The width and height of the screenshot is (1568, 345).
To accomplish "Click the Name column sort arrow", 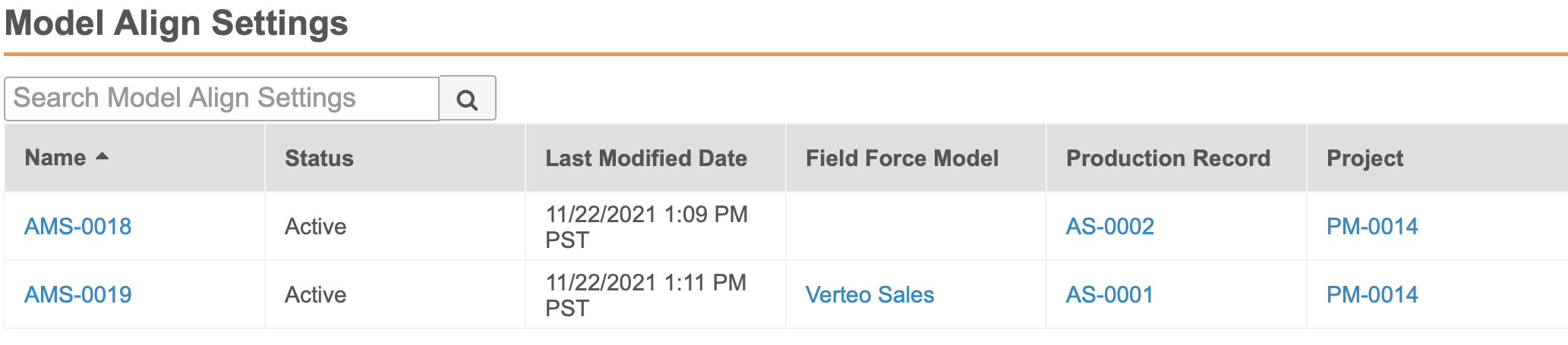I will tap(103, 156).
